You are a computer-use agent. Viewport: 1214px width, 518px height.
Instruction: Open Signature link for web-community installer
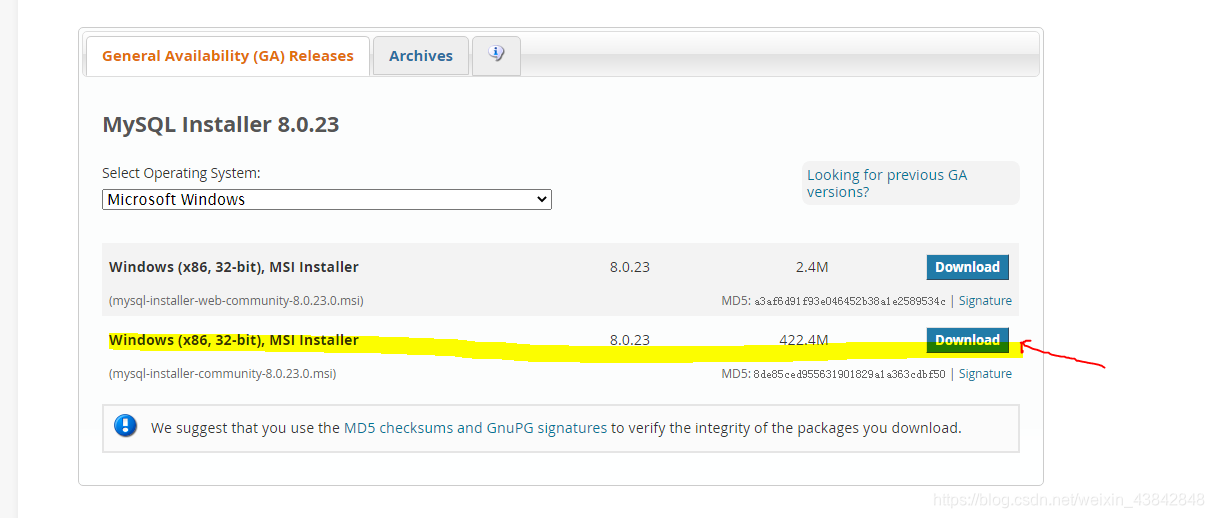pyautogui.click(x=985, y=301)
